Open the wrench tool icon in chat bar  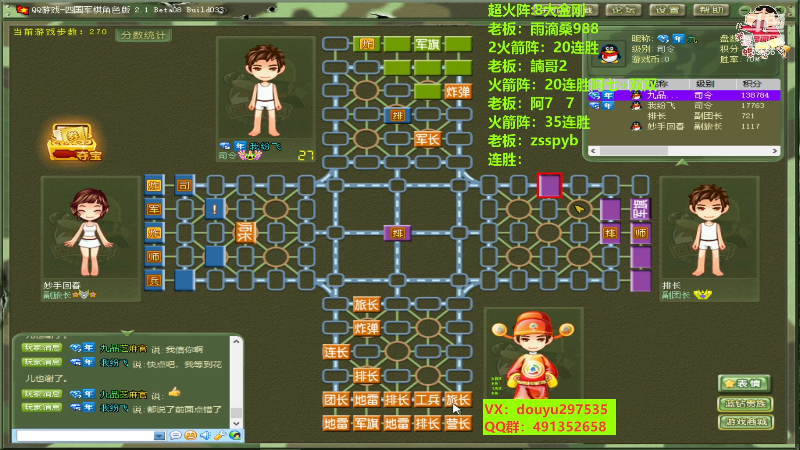click(220, 435)
